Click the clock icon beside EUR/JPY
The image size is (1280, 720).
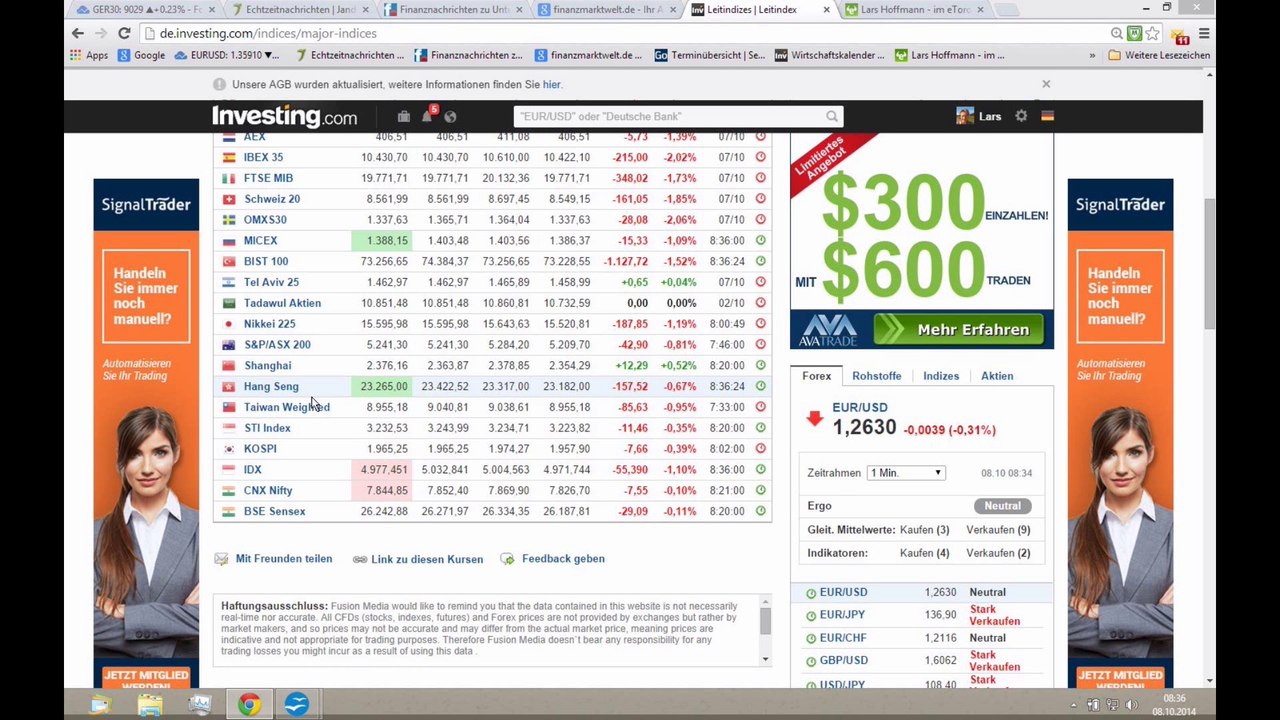point(811,615)
